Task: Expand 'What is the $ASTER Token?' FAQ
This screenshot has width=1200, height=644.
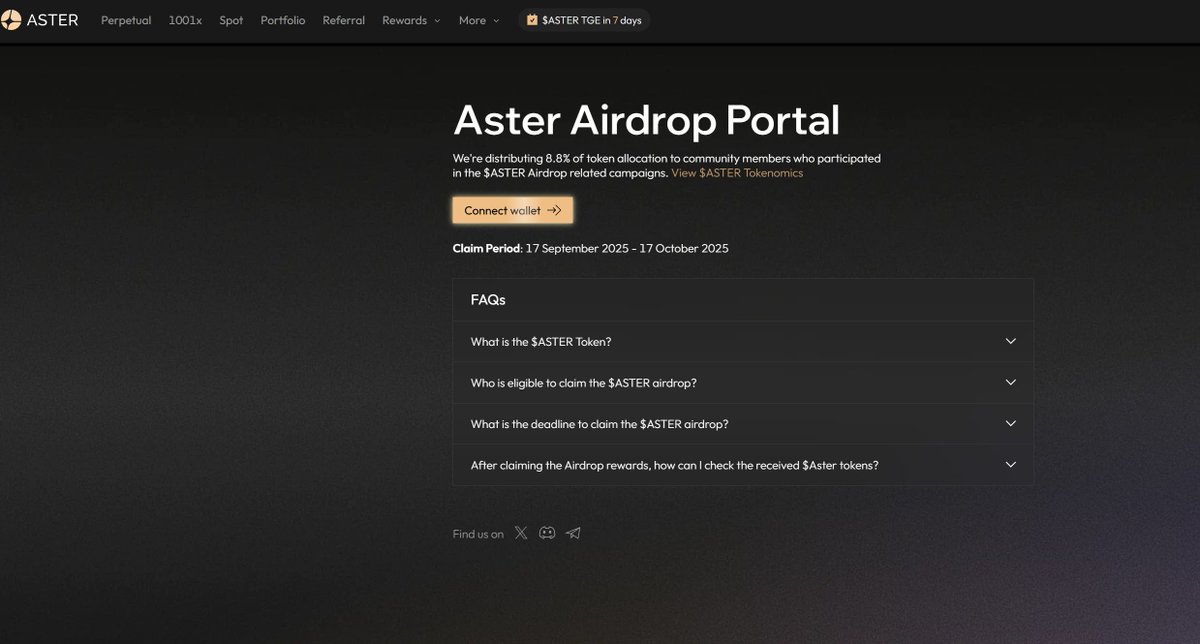Action: [743, 341]
